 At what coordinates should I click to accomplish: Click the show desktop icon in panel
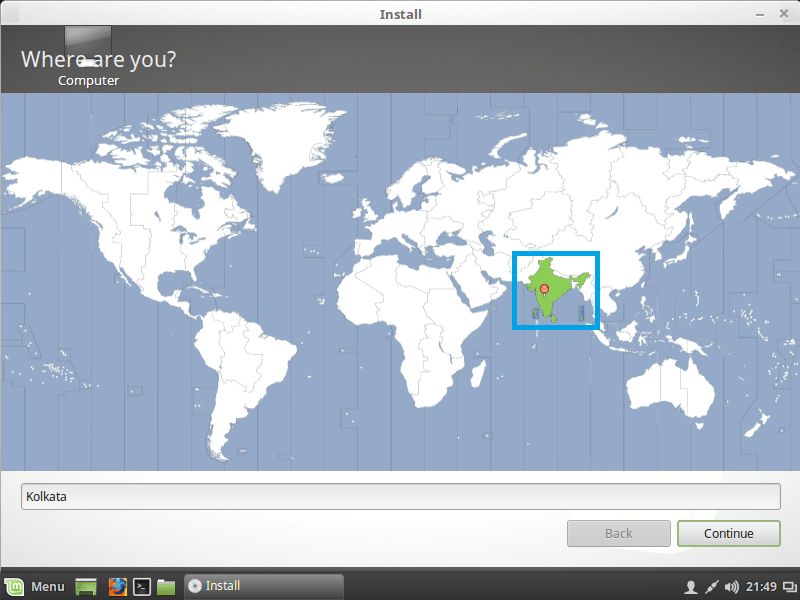(x=86, y=587)
